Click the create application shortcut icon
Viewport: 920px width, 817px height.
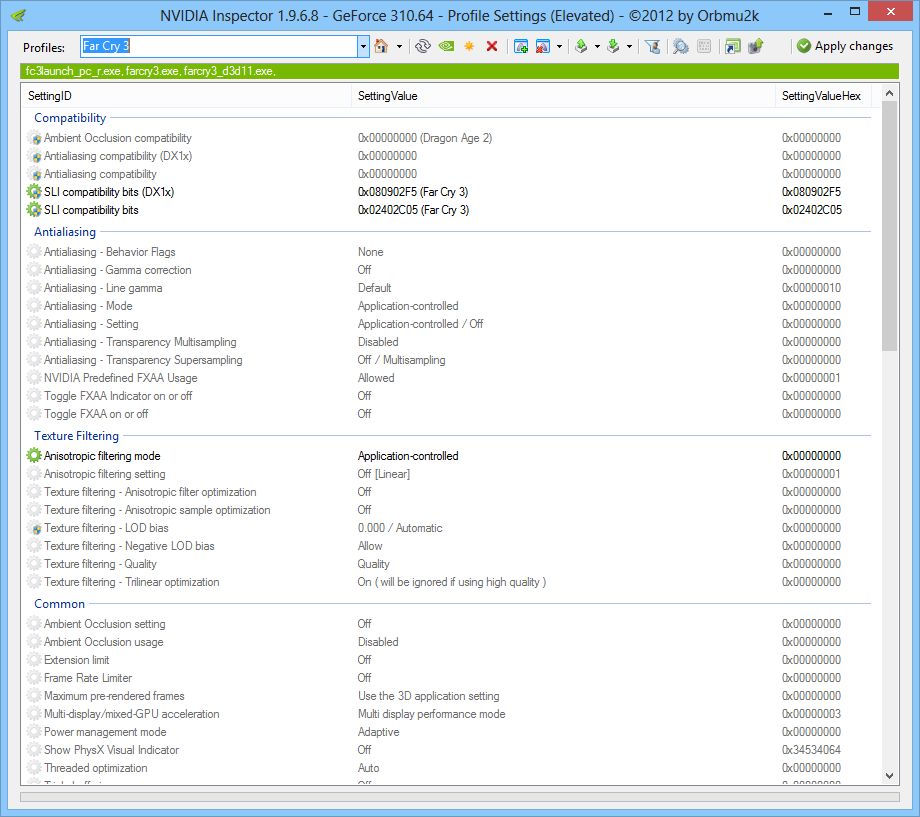pyautogui.click(x=733, y=46)
